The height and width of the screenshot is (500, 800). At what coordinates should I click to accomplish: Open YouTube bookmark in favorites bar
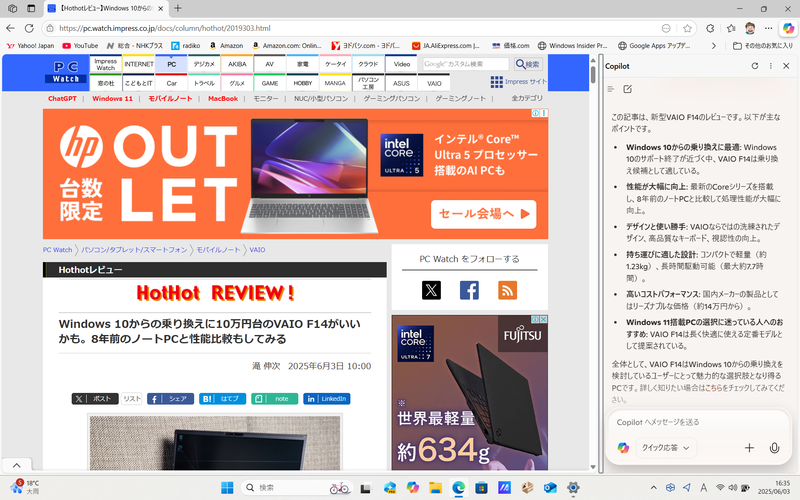click(80, 45)
